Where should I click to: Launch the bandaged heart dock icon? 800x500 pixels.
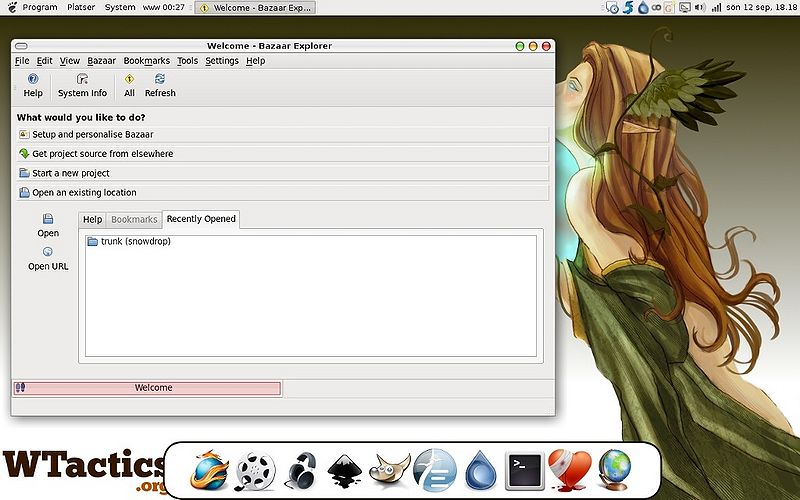[569, 470]
